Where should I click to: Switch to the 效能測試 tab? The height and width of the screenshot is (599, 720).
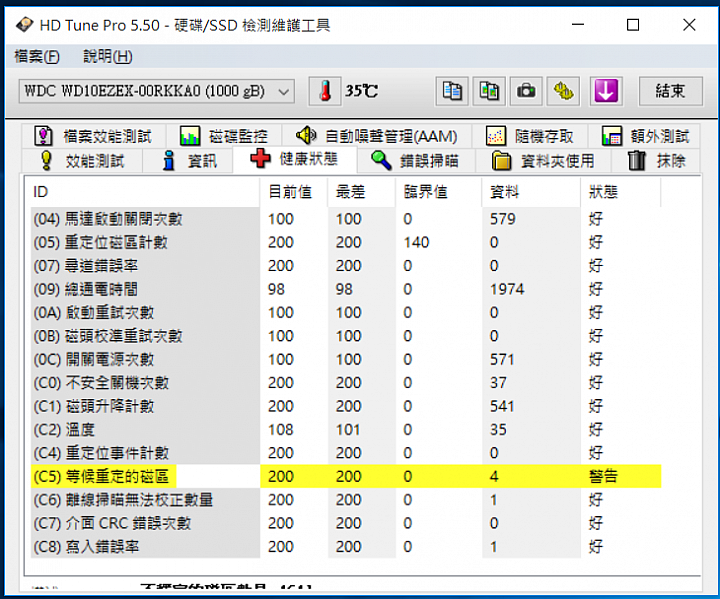tap(82, 161)
